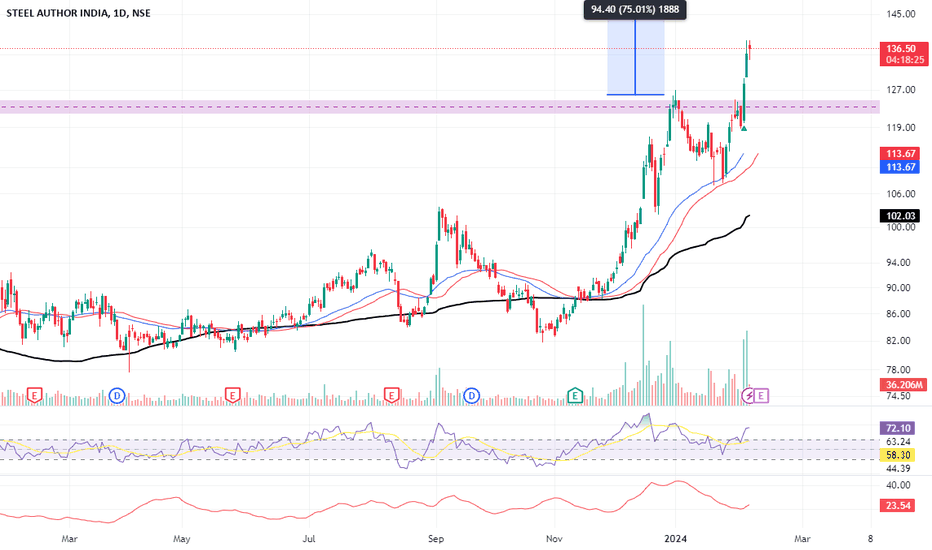Click the black 102.03 moving average label
The image size is (932, 550).
(901, 216)
